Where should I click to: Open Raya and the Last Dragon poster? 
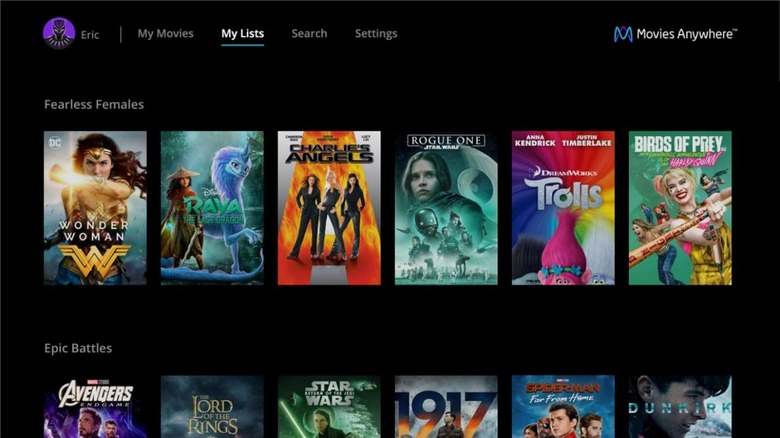click(212, 208)
